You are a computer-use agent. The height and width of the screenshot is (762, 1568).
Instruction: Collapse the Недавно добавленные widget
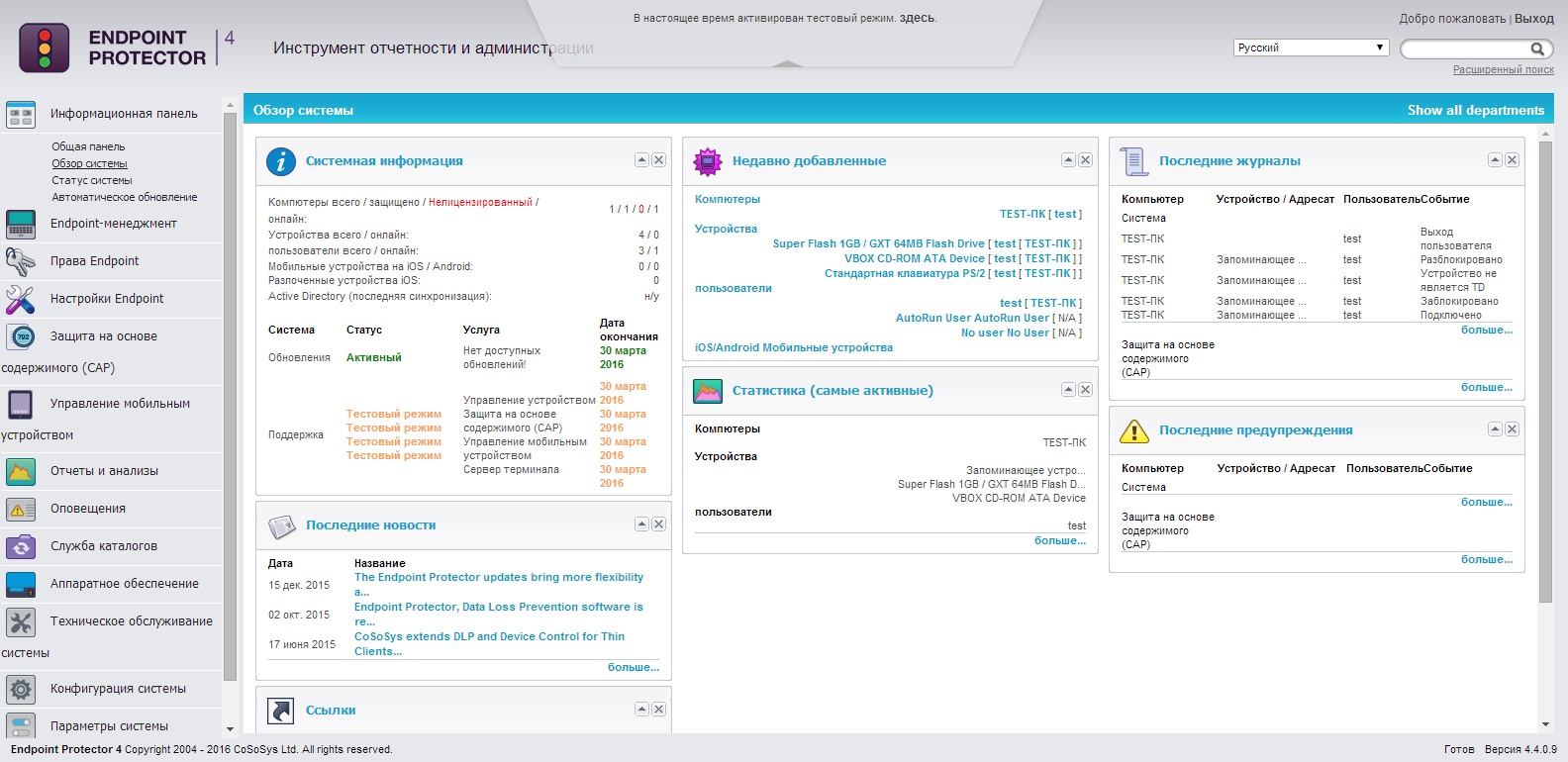(x=1068, y=160)
